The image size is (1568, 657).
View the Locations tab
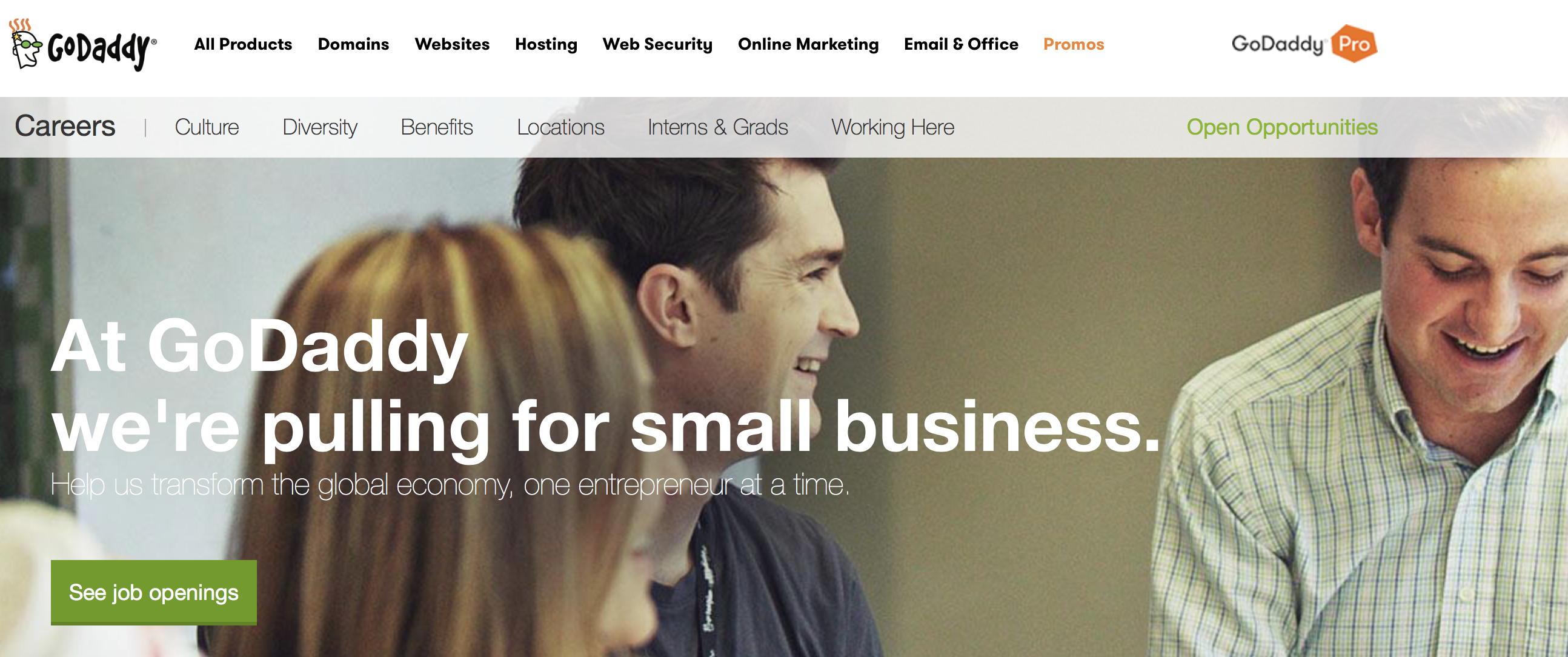click(560, 127)
